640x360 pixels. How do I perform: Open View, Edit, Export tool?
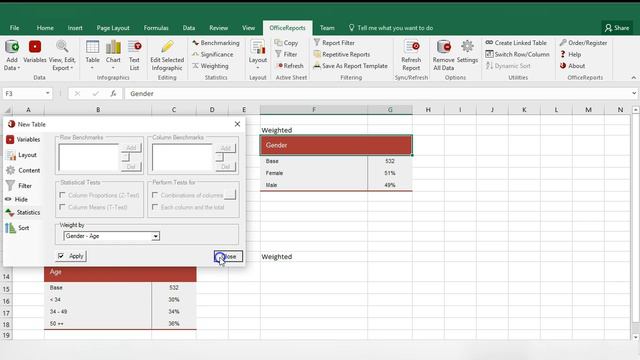click(62, 56)
